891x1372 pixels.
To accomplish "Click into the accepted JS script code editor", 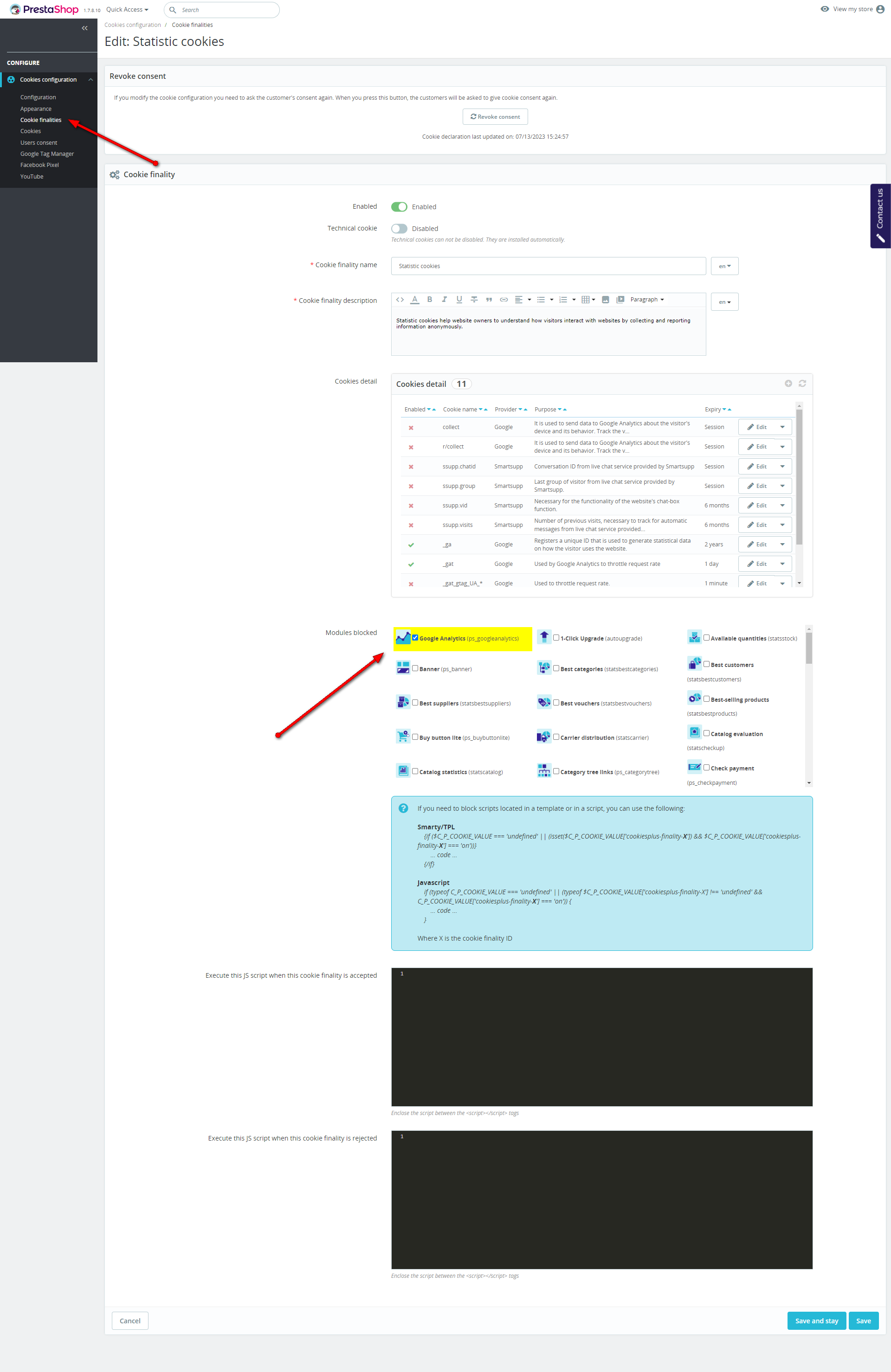I will pos(601,1037).
